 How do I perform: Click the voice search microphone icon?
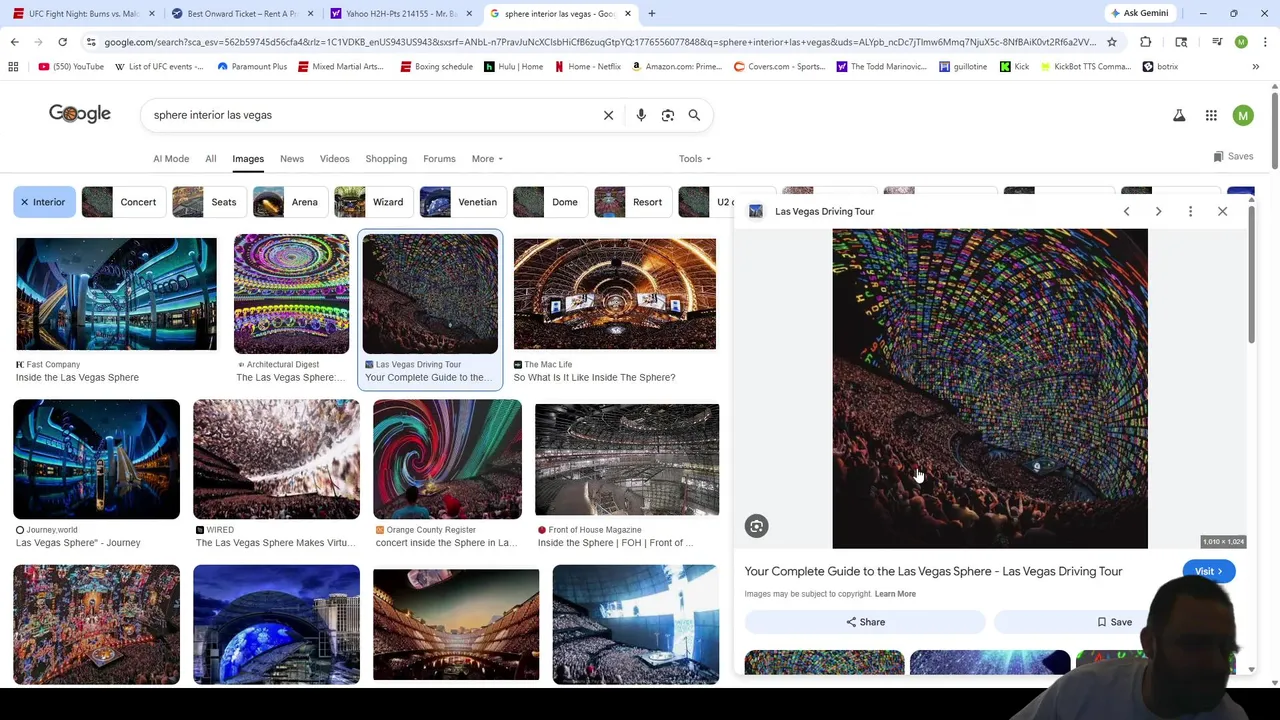[x=641, y=115]
